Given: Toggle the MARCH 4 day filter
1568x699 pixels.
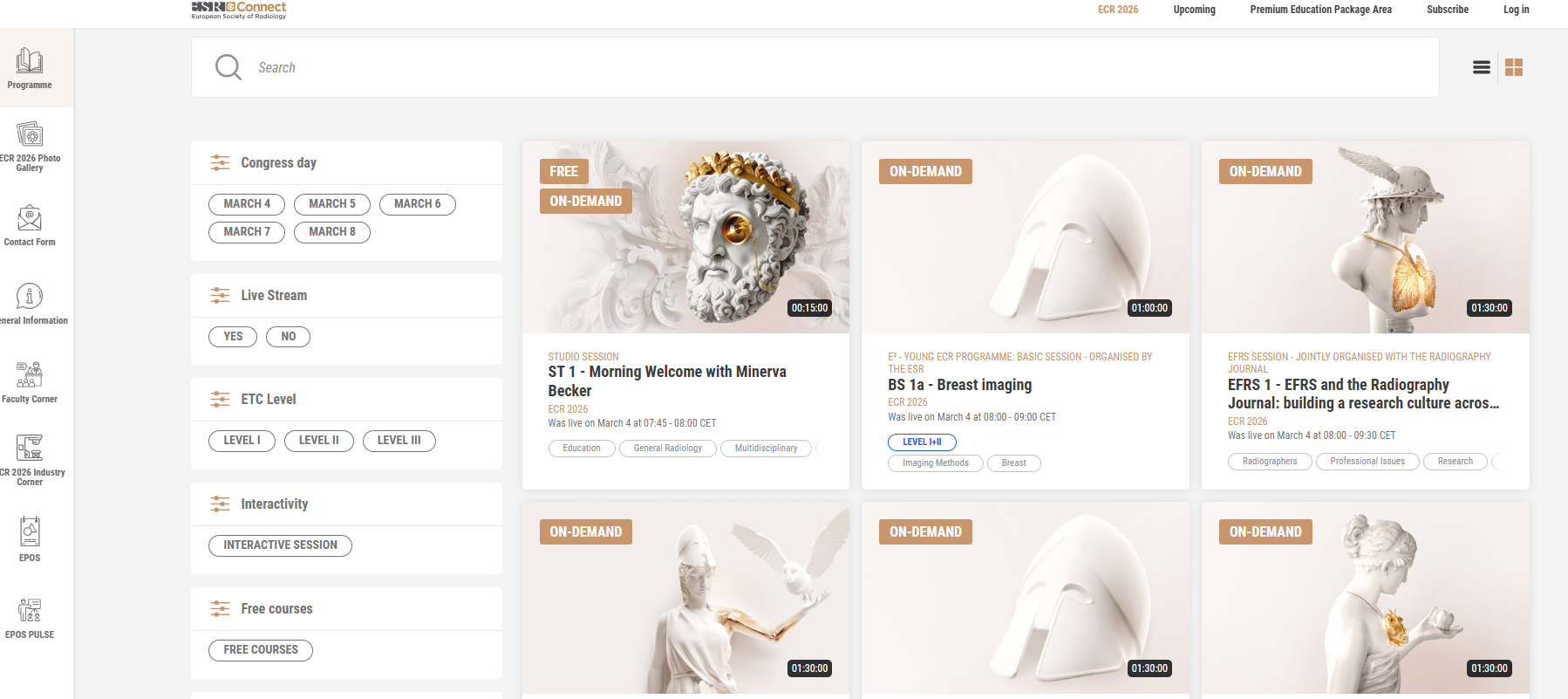Looking at the screenshot, I should pos(247,204).
